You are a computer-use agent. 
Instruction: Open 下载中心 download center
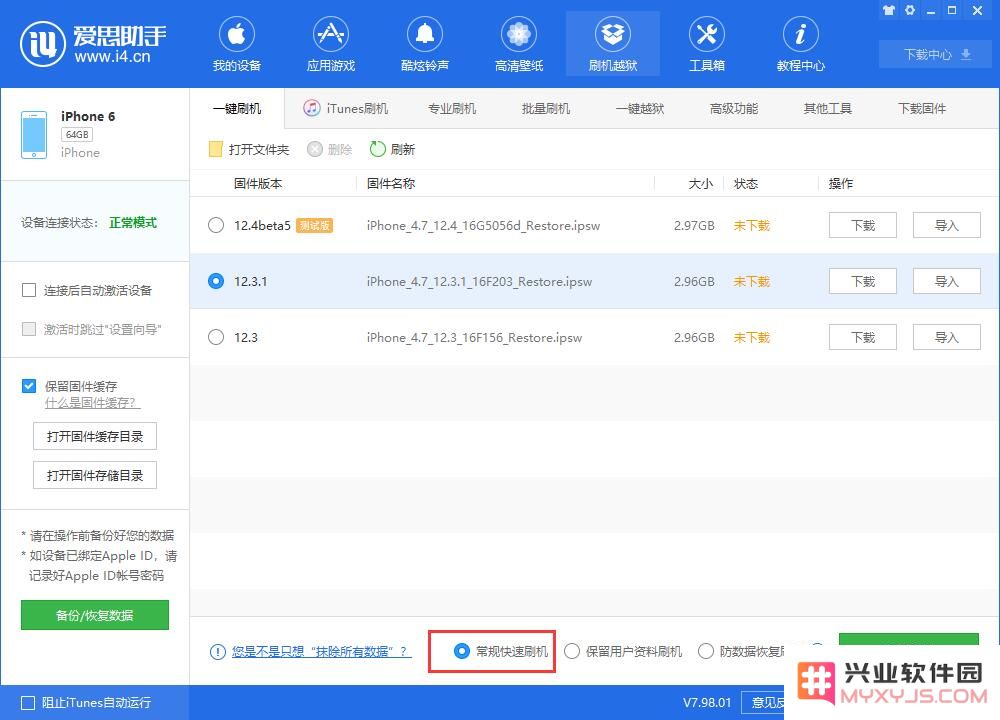936,54
